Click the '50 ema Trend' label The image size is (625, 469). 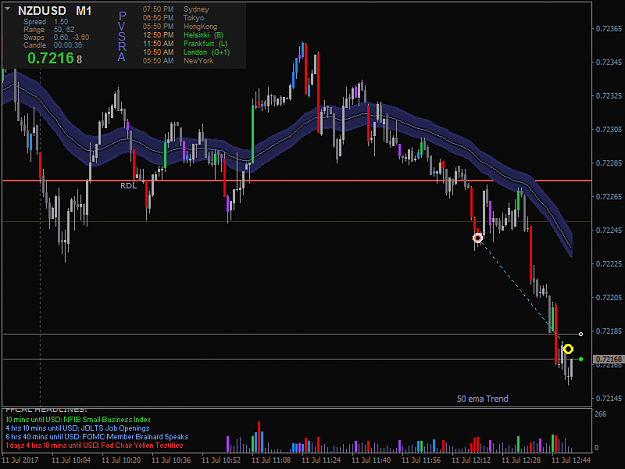tap(482, 399)
